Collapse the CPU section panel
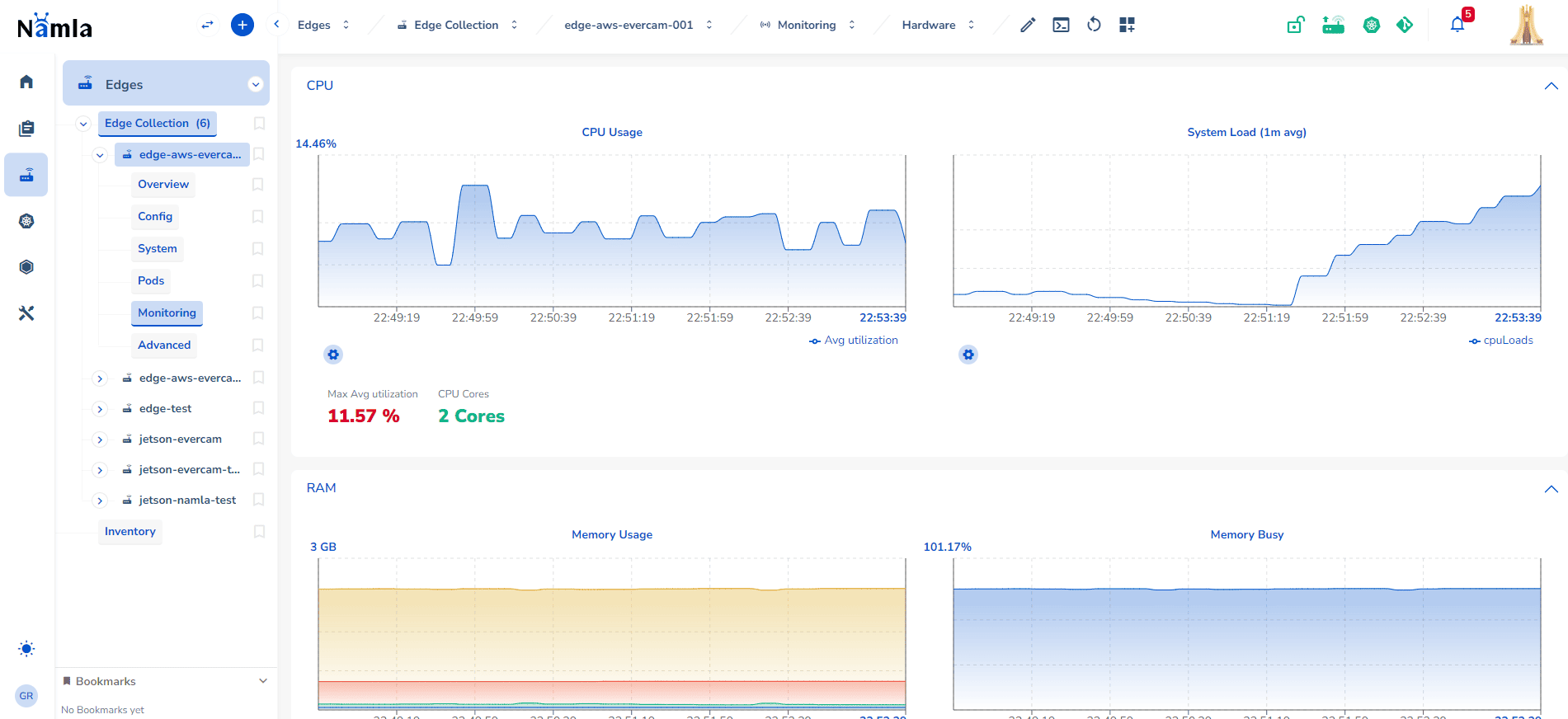The image size is (1568, 719). 1551,86
